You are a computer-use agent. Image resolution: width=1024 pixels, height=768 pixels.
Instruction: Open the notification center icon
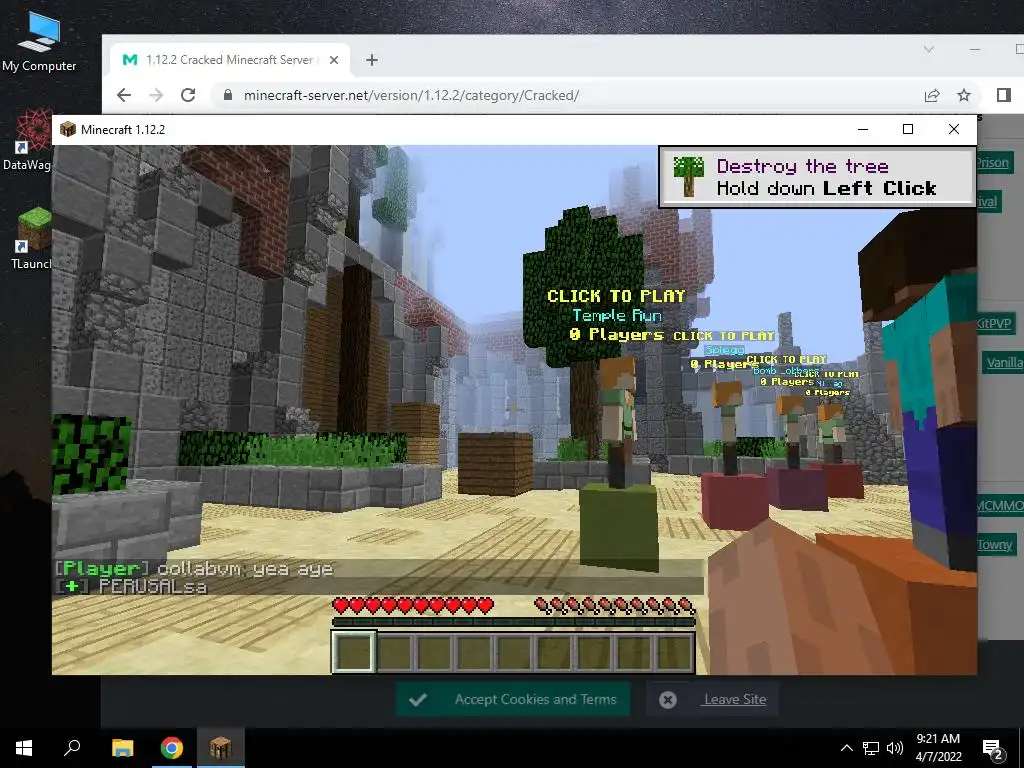[x=993, y=749]
